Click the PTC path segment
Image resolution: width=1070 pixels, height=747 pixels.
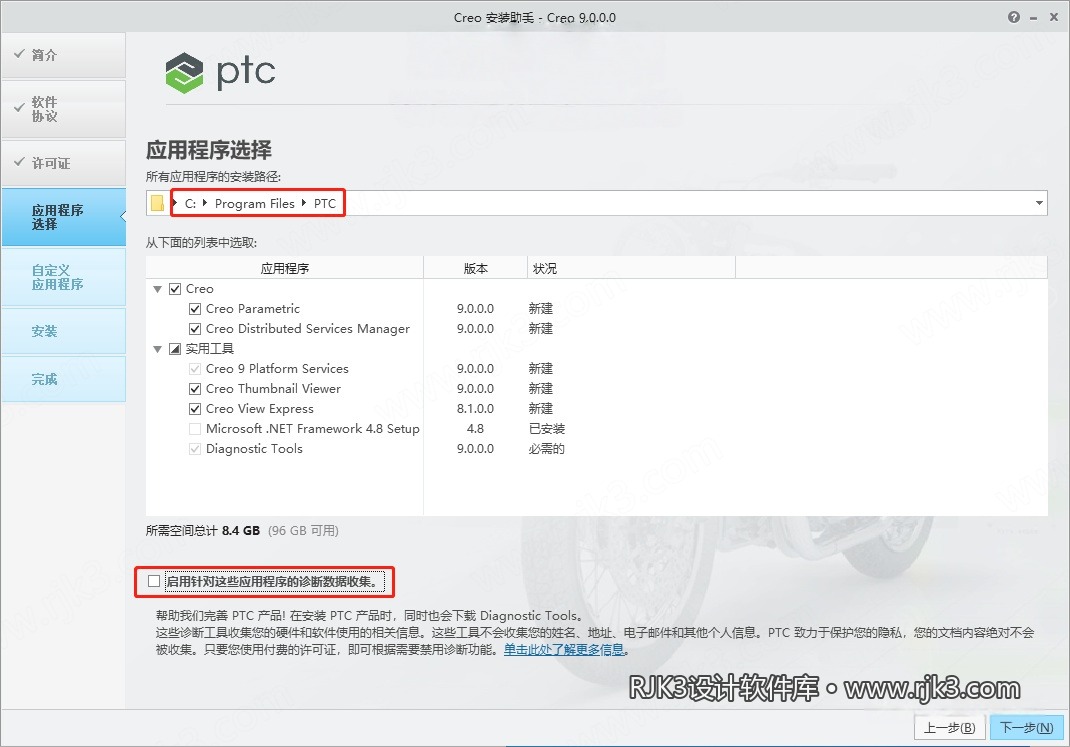[325, 203]
